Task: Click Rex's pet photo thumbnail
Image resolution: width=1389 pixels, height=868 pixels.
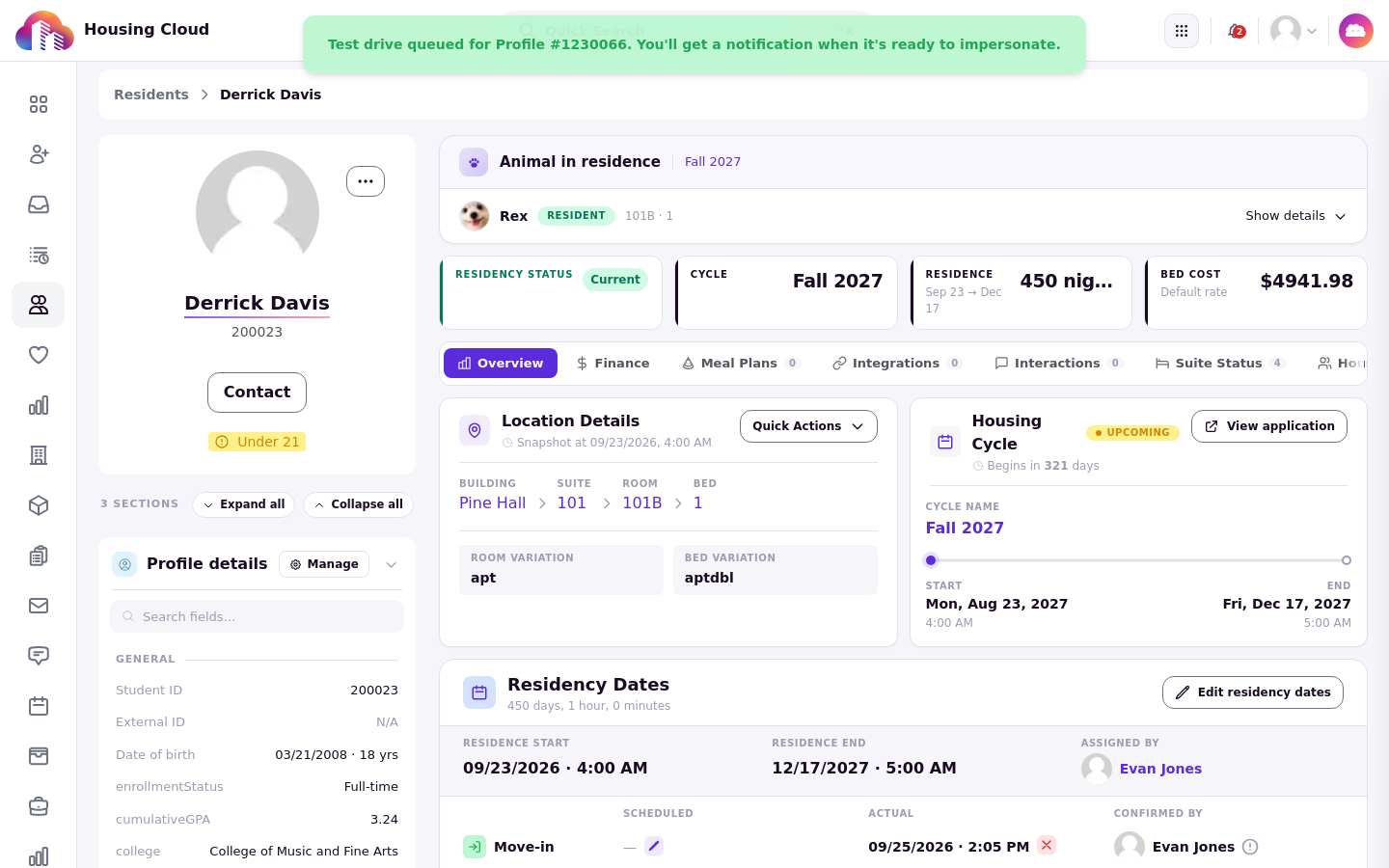Action: (x=475, y=216)
